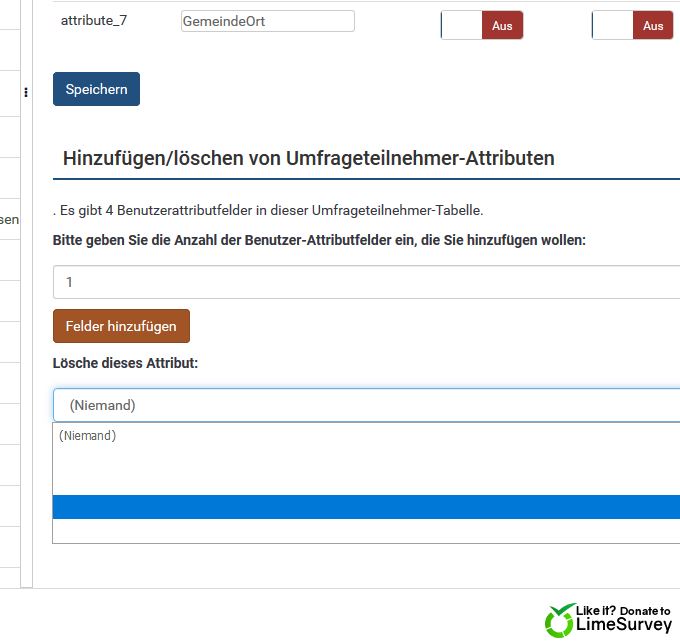This screenshot has height=644, width=680.
Task: Click the green LimeSurvey logo icon
Action: click(x=559, y=621)
